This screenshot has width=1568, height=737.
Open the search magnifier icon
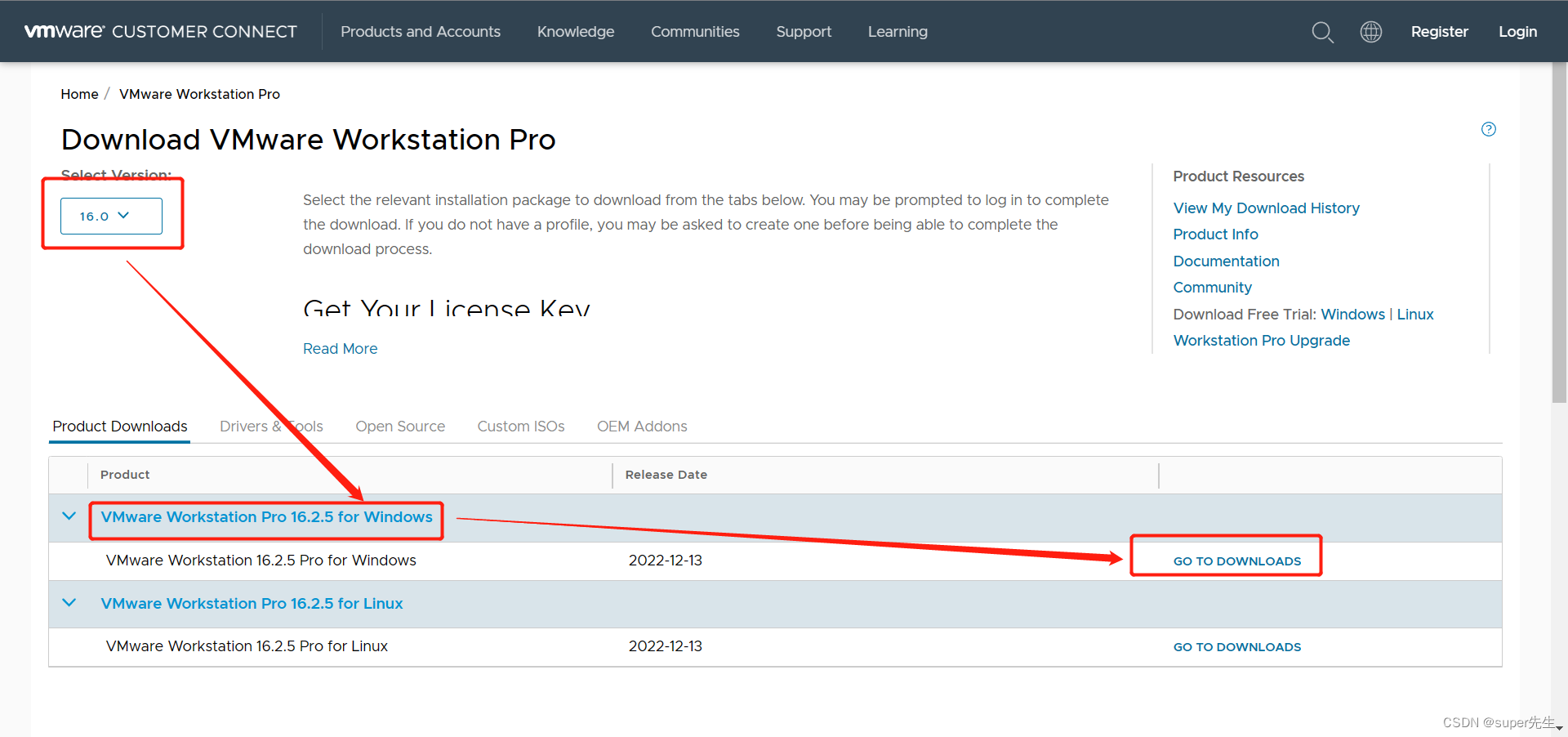[x=1322, y=32]
